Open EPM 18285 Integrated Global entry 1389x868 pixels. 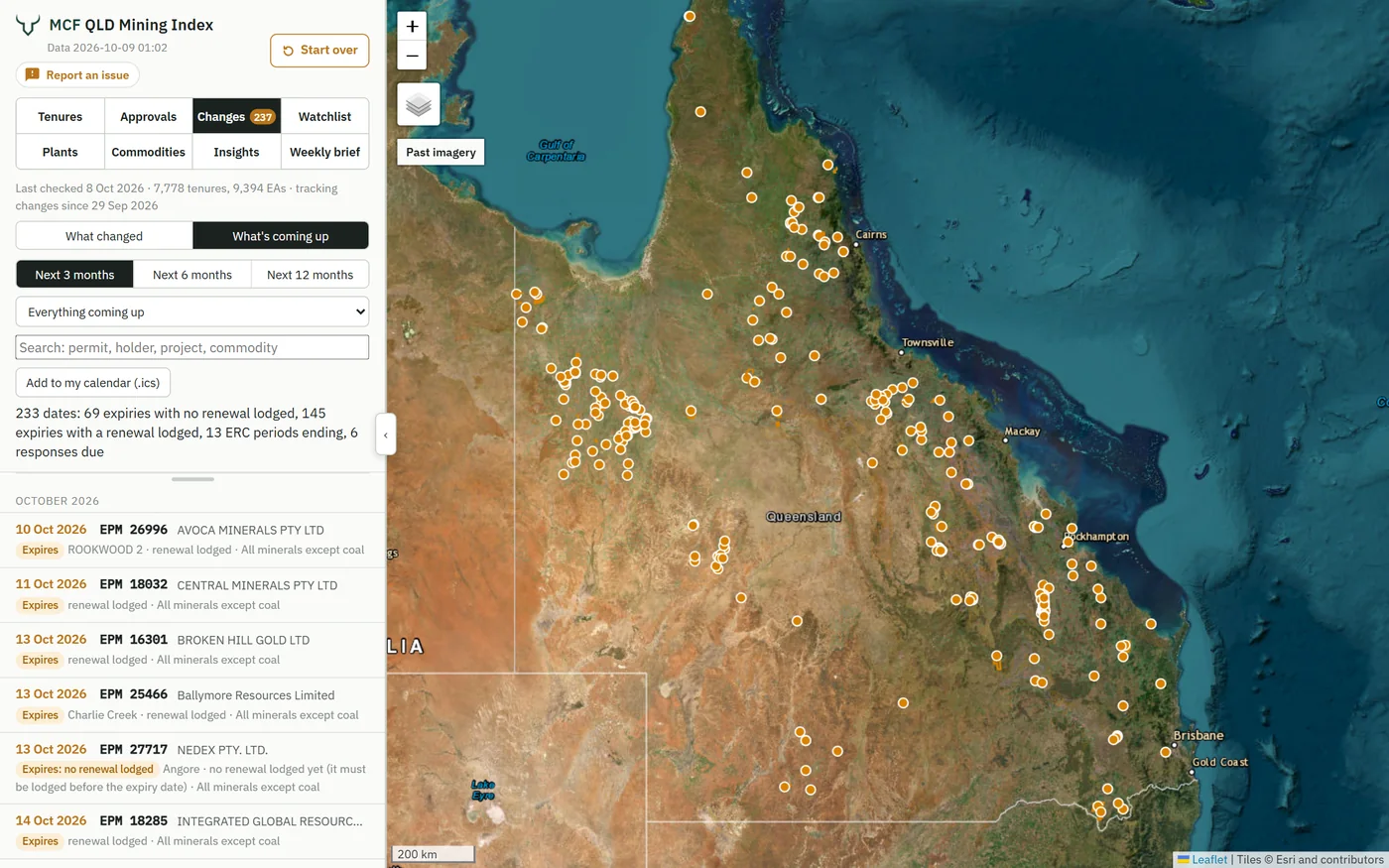(192, 830)
